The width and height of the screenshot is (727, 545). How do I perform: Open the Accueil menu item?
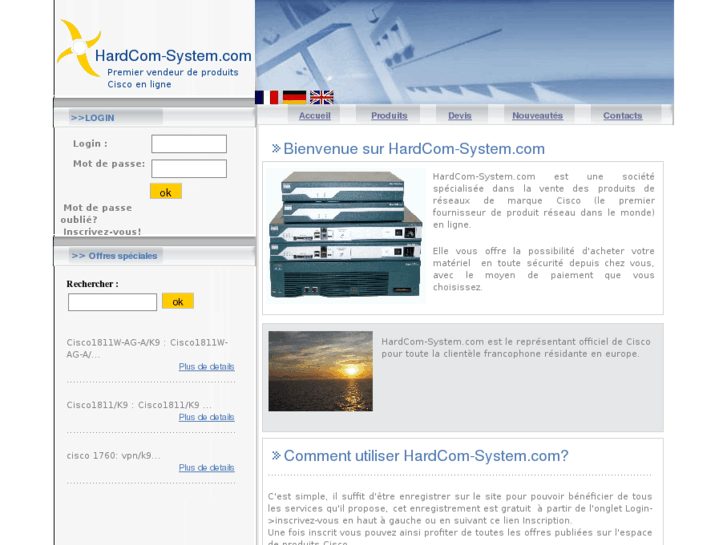point(315,115)
